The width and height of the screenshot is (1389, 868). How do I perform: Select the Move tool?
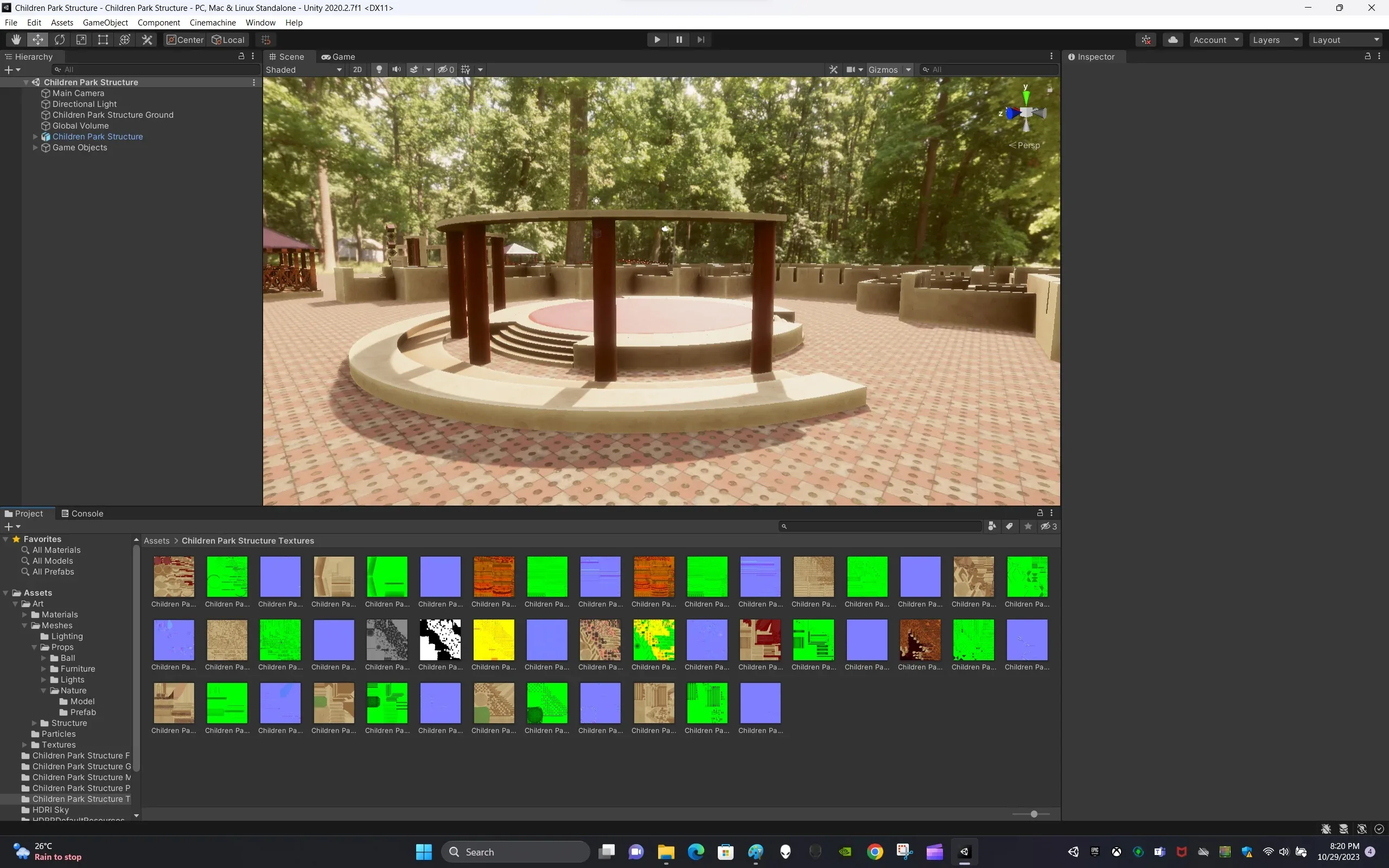(38, 39)
